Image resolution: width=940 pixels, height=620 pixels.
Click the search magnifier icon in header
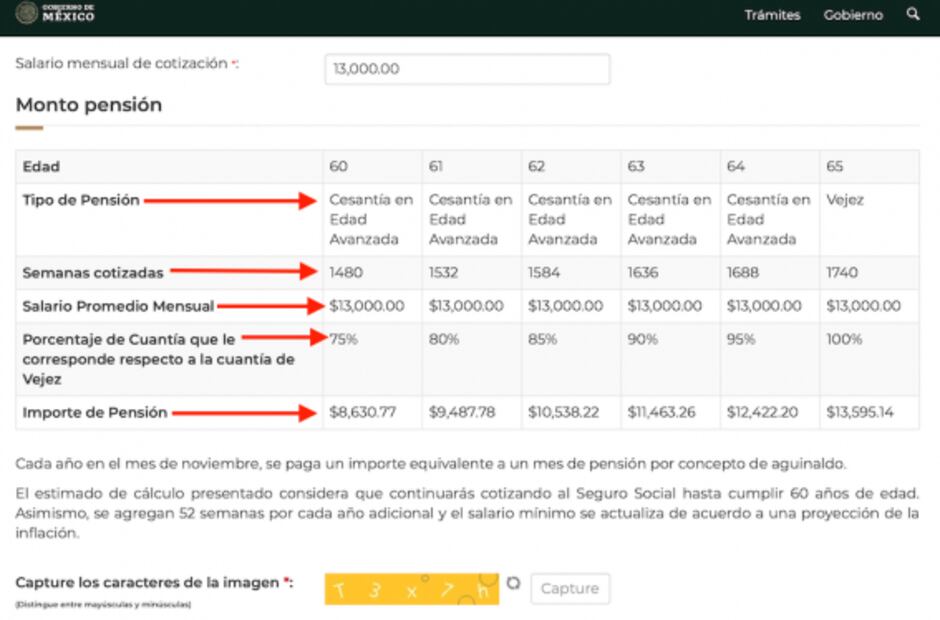click(x=912, y=14)
